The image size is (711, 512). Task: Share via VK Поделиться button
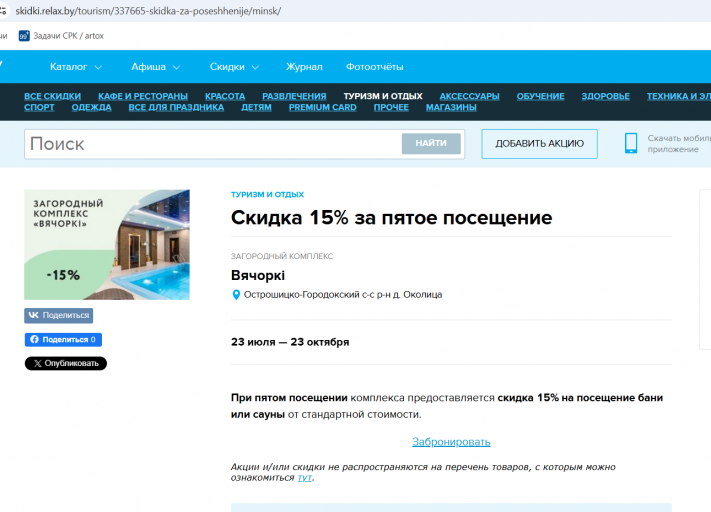[x=58, y=315]
